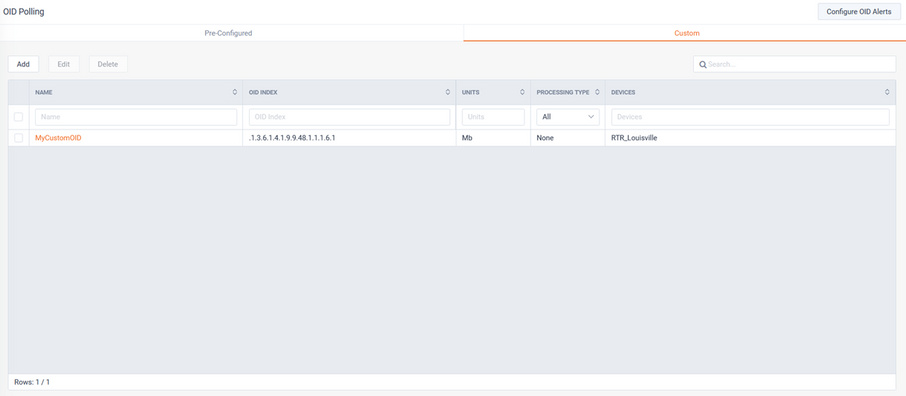The width and height of the screenshot is (906, 396).
Task: Switch to the Pre-Configured tab
Action: tap(228, 33)
